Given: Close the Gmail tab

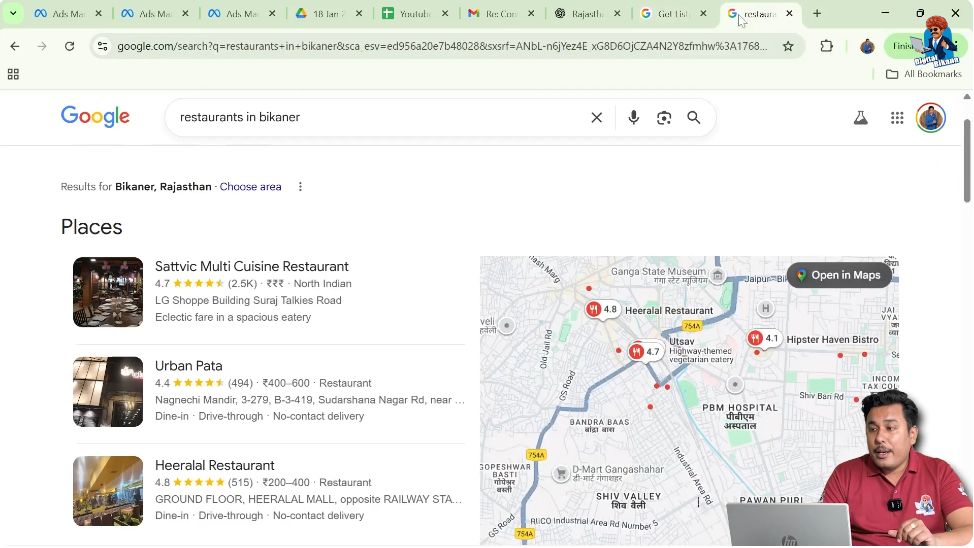Looking at the screenshot, I should (x=531, y=13).
